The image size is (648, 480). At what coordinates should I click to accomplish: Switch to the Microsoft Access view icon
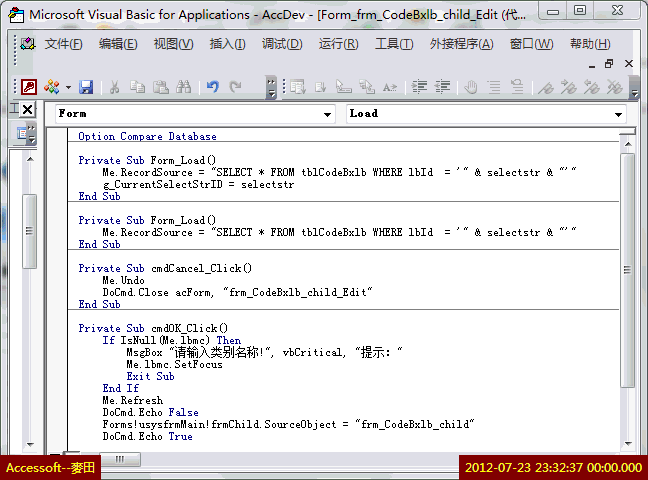pos(29,87)
